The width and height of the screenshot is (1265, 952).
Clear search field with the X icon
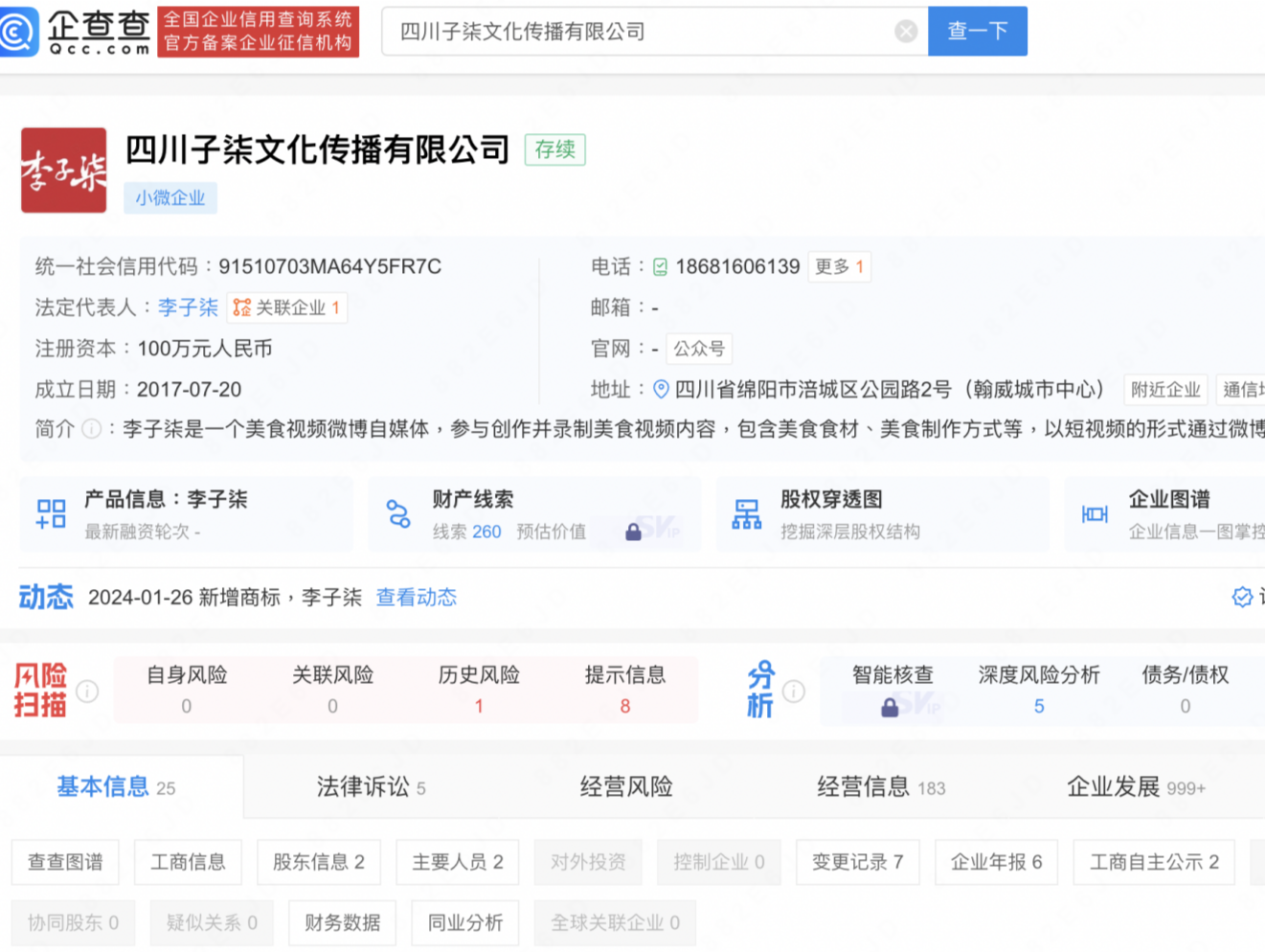click(906, 32)
